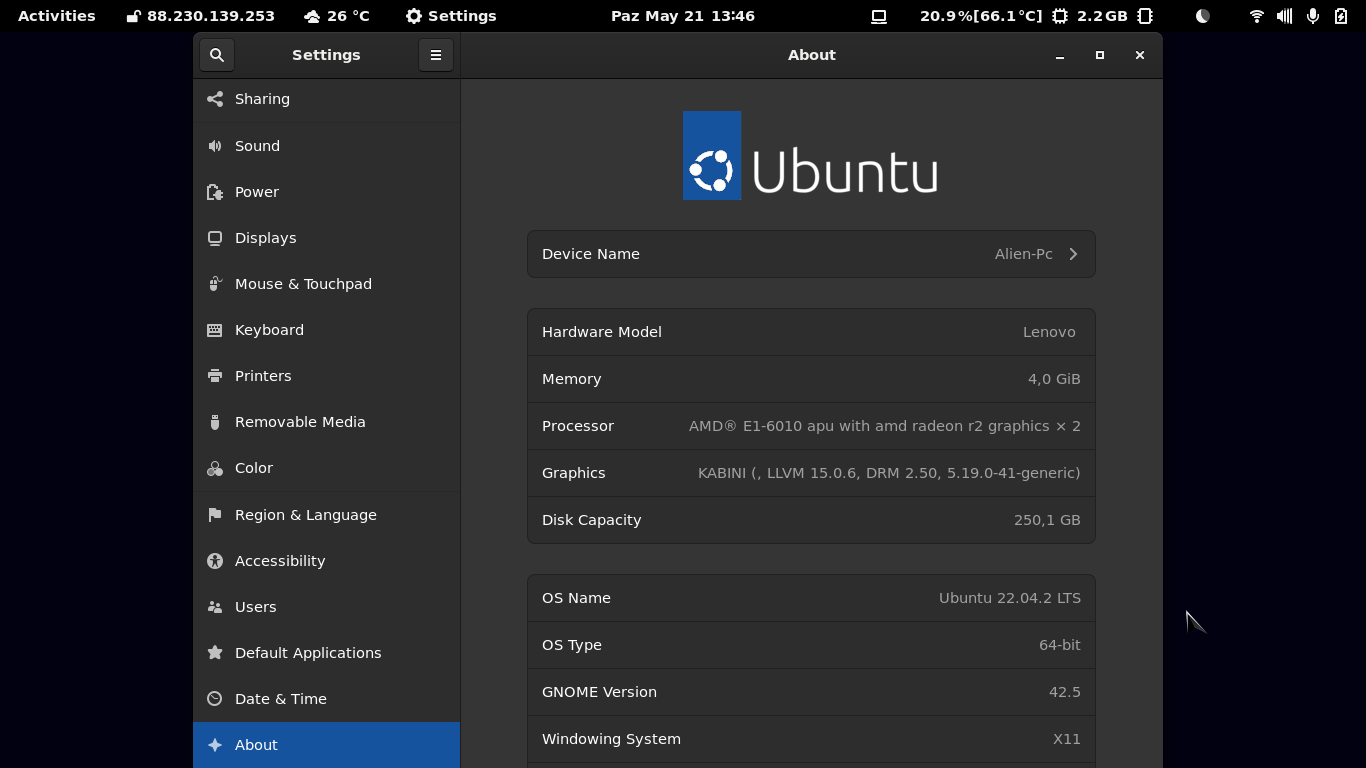Switch to the Displays panel
The image size is (1366, 768).
(327, 238)
